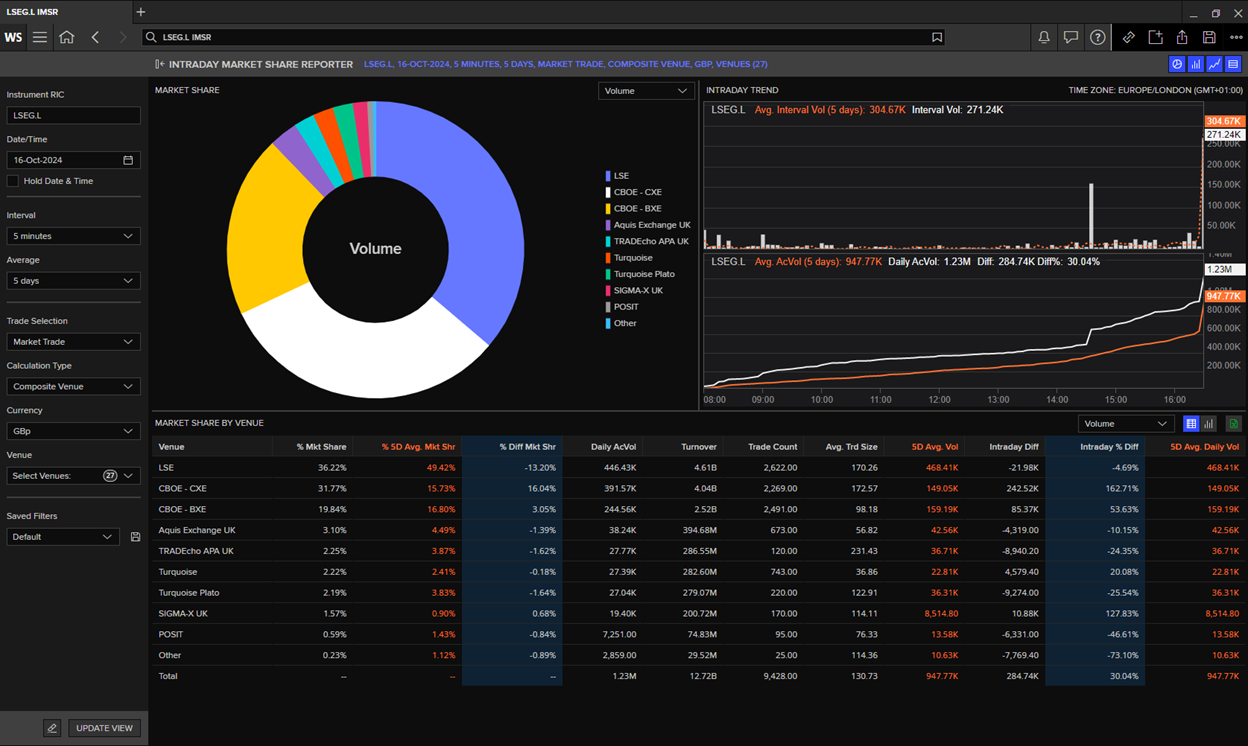The height and width of the screenshot is (746, 1248).
Task: Export venue table to Excel
Action: (x=1233, y=423)
